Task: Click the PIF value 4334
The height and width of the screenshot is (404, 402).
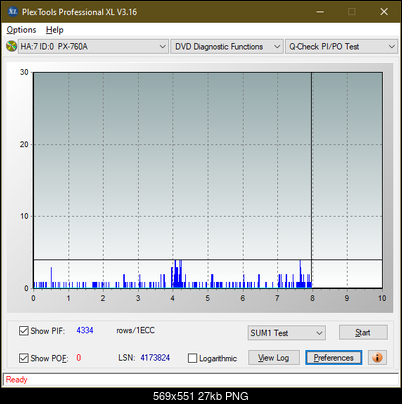Action: coord(85,330)
